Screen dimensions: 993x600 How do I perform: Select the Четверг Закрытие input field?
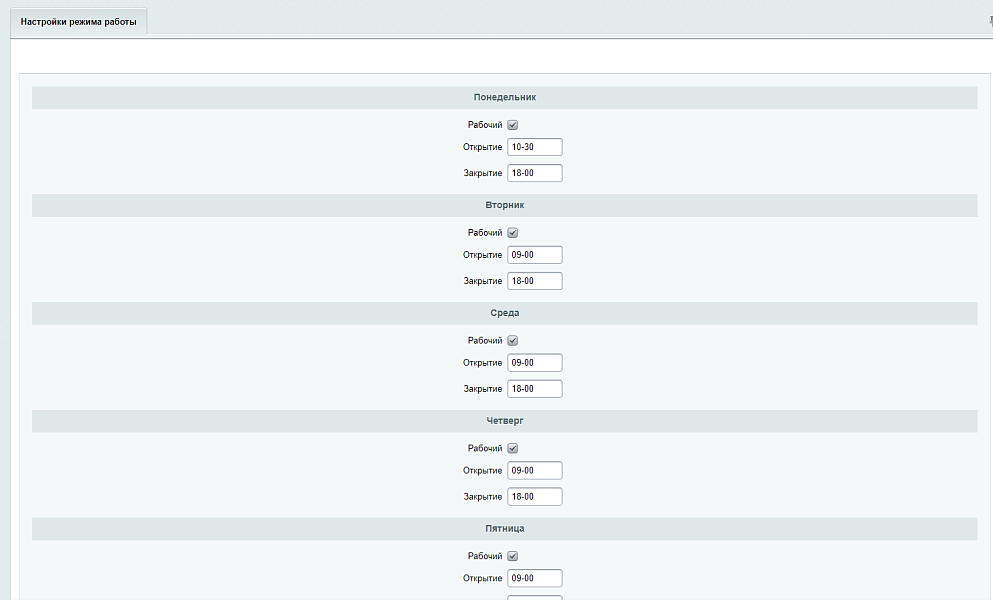click(x=534, y=497)
